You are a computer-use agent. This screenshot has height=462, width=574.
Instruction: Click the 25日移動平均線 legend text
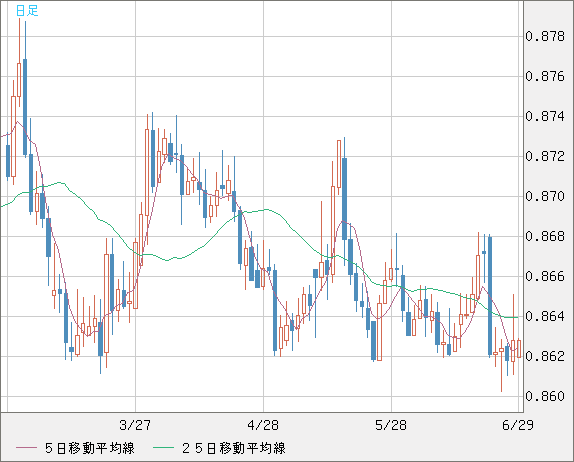pyautogui.click(x=234, y=448)
